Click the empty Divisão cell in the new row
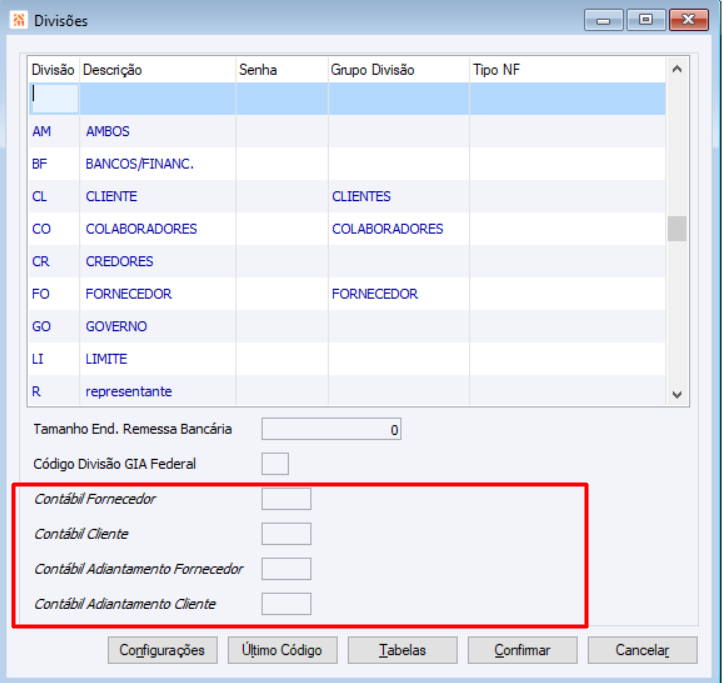723x683 pixels. 54,98
